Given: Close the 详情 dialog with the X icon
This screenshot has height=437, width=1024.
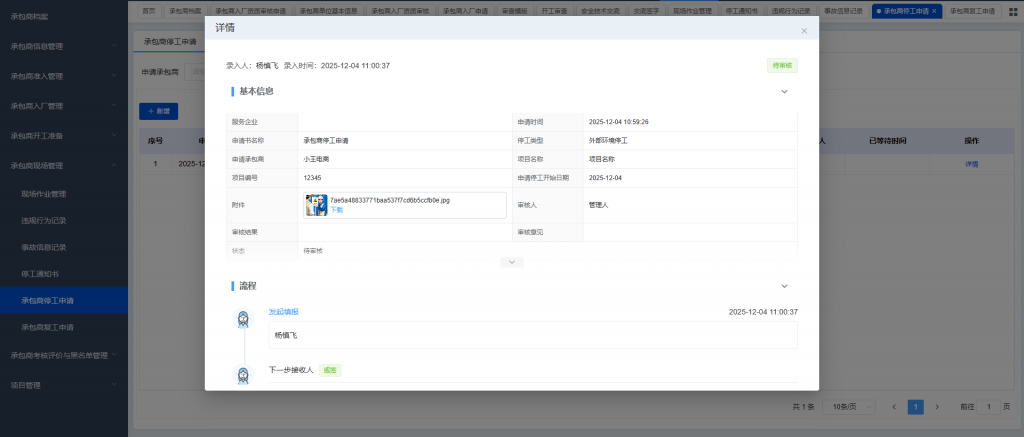Looking at the screenshot, I should coord(804,31).
